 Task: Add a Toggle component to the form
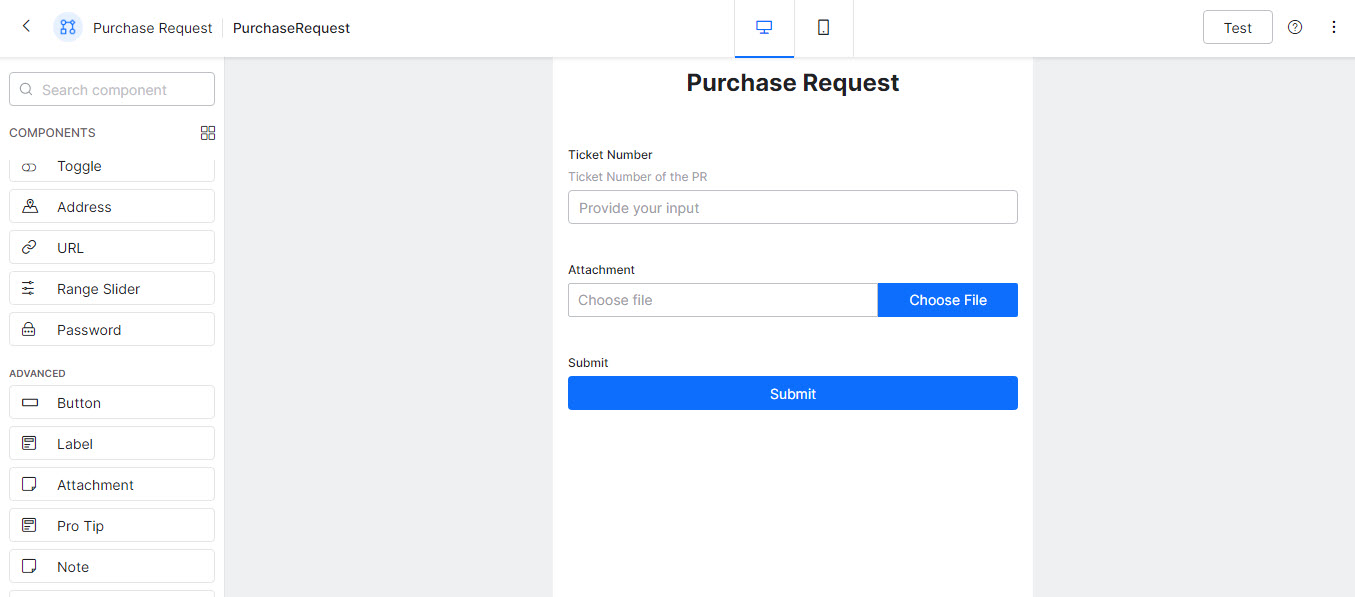click(x=111, y=166)
